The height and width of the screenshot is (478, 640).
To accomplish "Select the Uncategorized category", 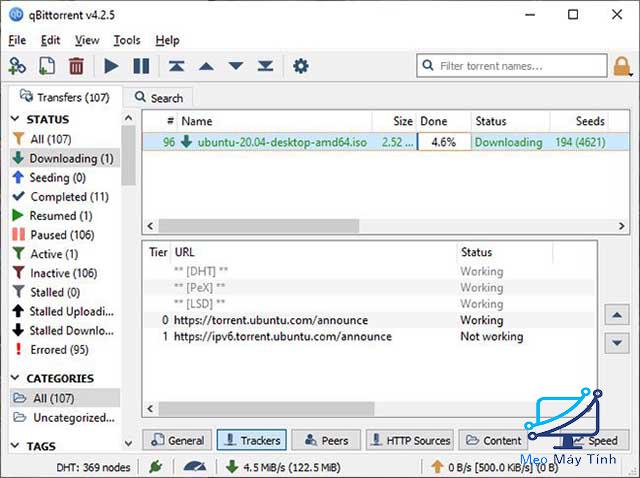I will point(65,418).
